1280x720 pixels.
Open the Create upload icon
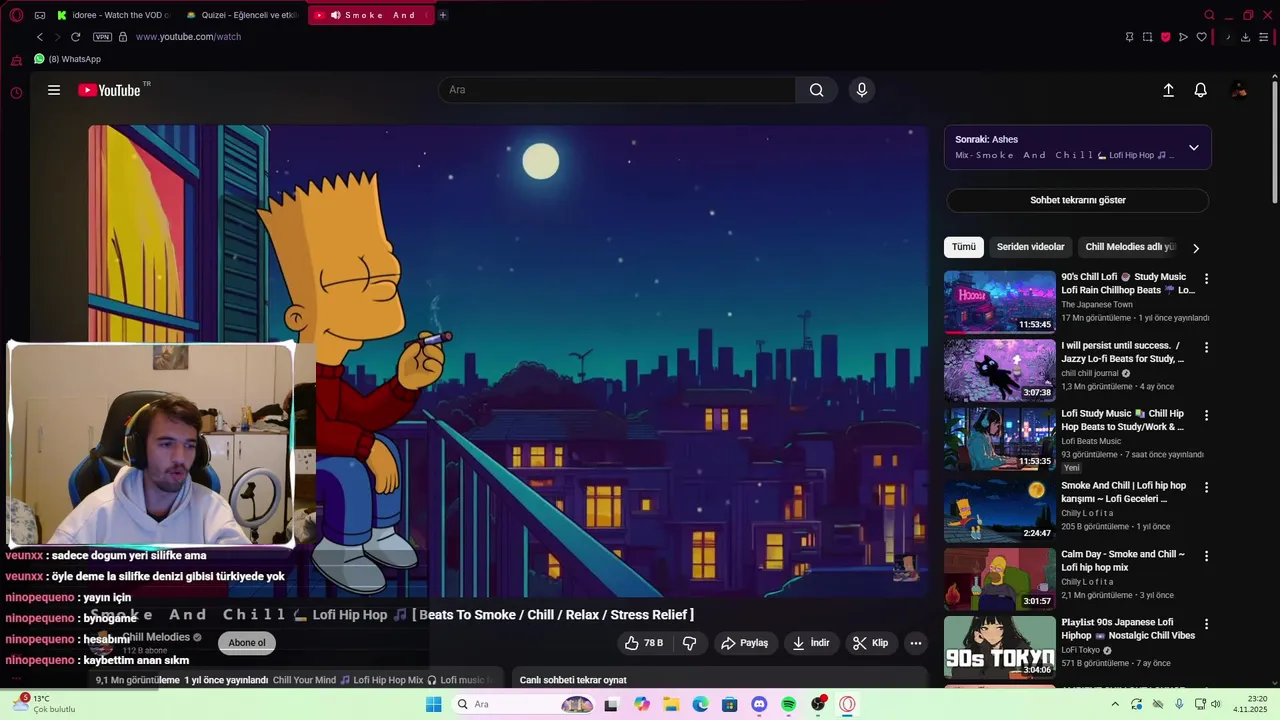point(1168,90)
